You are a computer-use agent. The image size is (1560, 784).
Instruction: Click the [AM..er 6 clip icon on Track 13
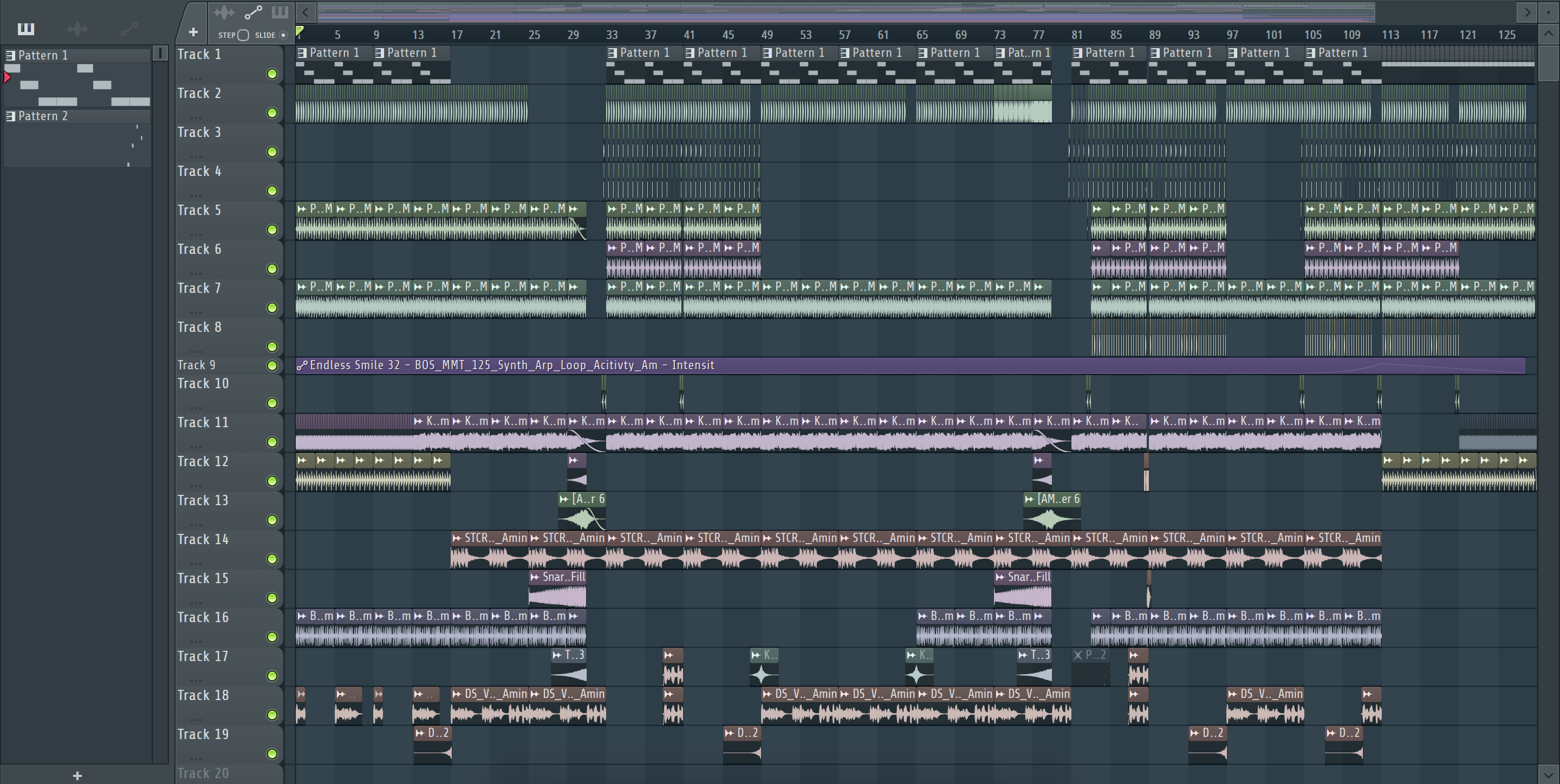[1030, 499]
